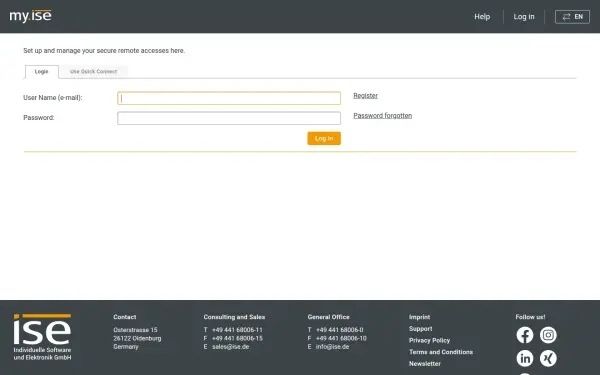Open the Imprint footer link
600x375 pixels.
point(419,317)
